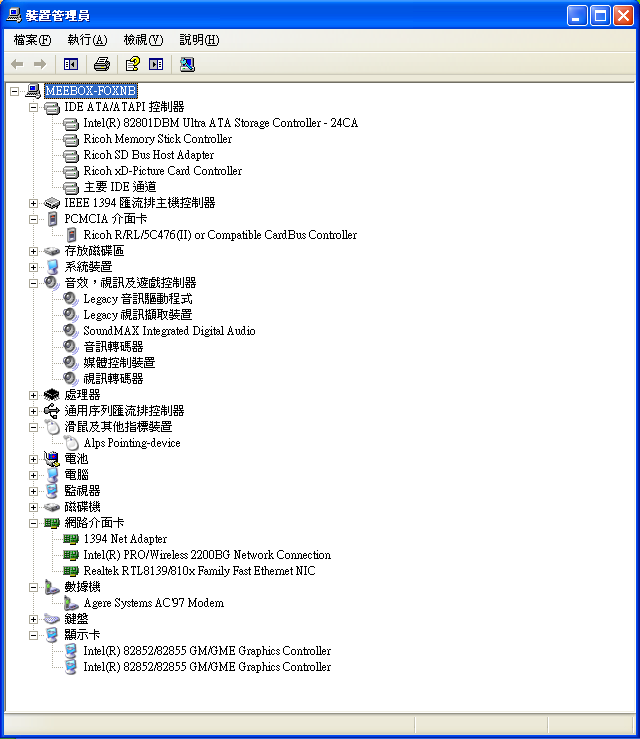Click the USB 通用序列匯流排控制器 icon

pyautogui.click(x=52, y=411)
